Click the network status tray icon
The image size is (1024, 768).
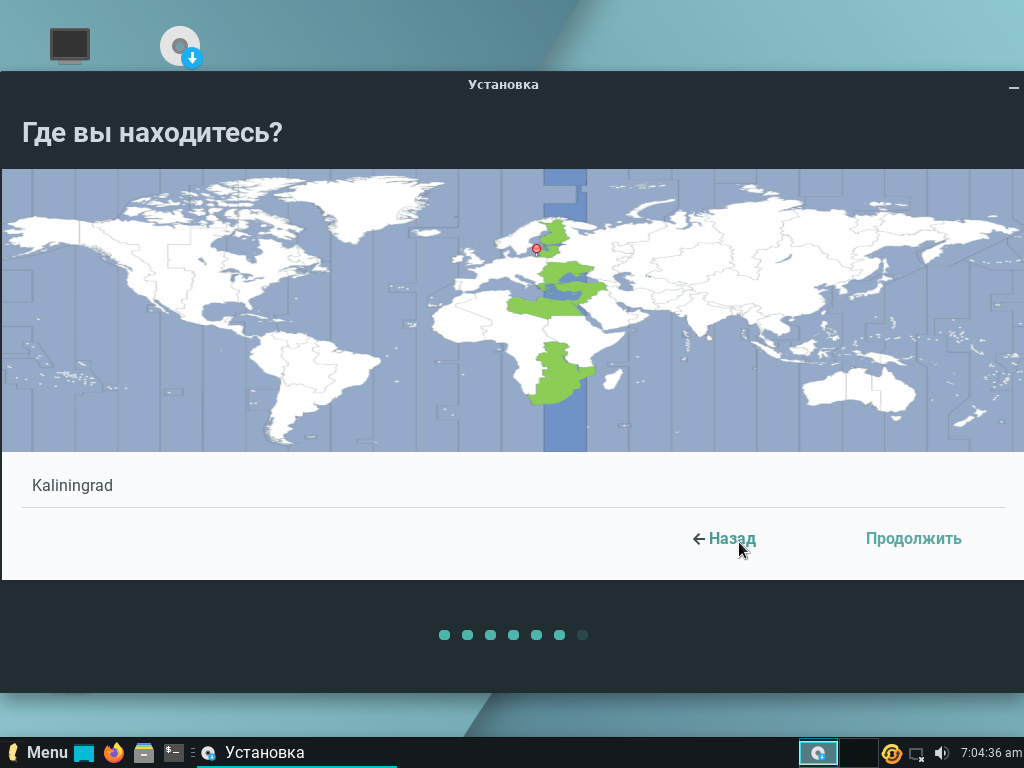click(x=916, y=754)
